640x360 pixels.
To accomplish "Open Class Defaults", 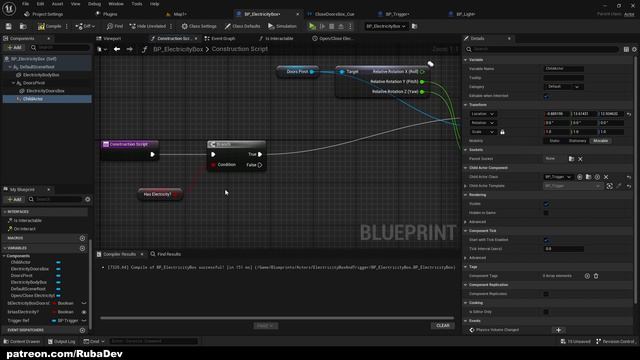I will tap(242, 26).
